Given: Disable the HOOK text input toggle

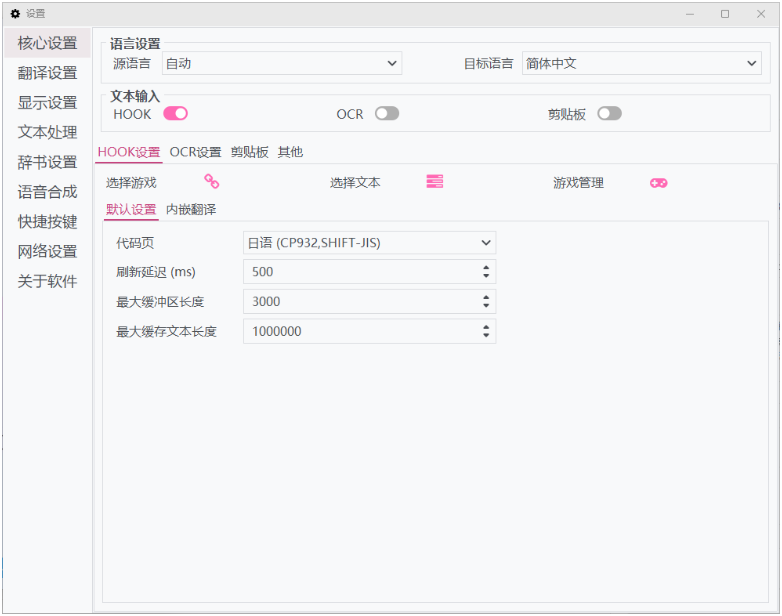Looking at the screenshot, I should [176, 114].
